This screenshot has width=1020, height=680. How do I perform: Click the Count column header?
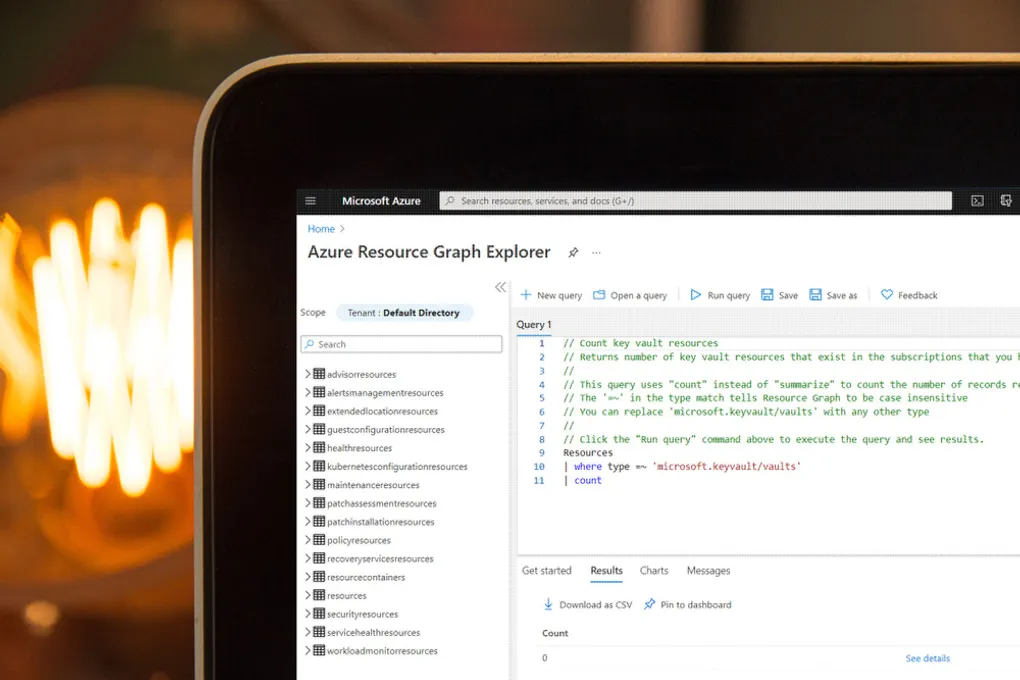(555, 633)
